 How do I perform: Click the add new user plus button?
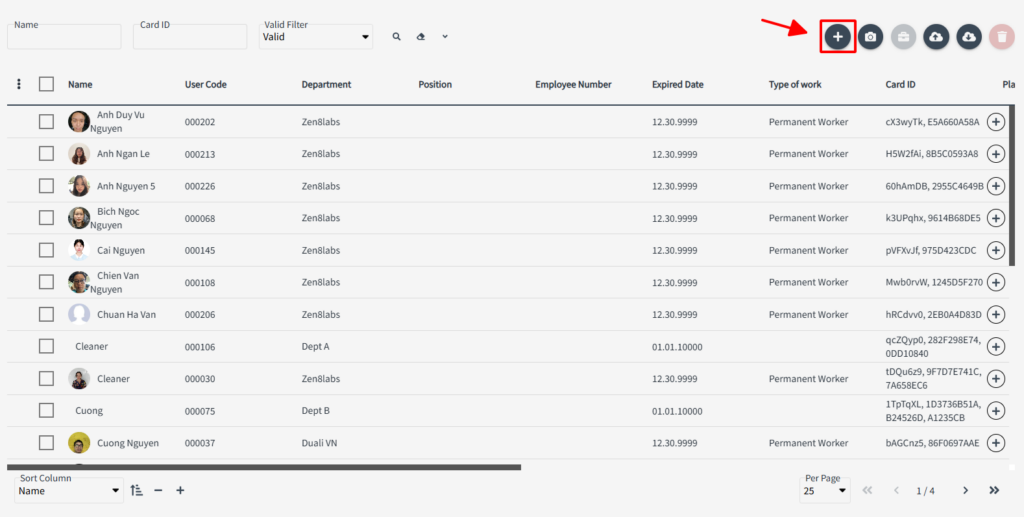coord(838,37)
